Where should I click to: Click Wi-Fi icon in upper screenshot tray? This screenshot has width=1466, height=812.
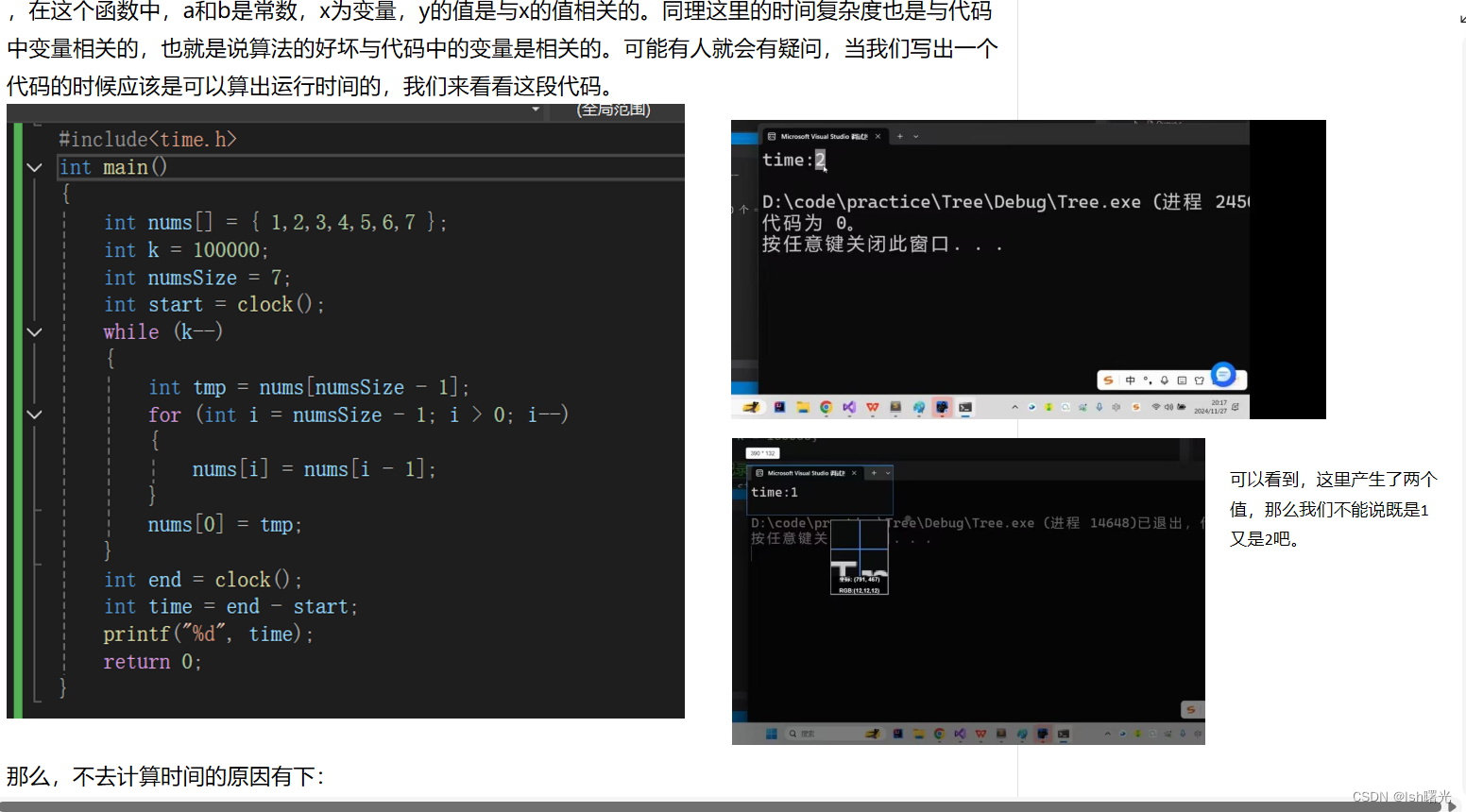point(1155,407)
